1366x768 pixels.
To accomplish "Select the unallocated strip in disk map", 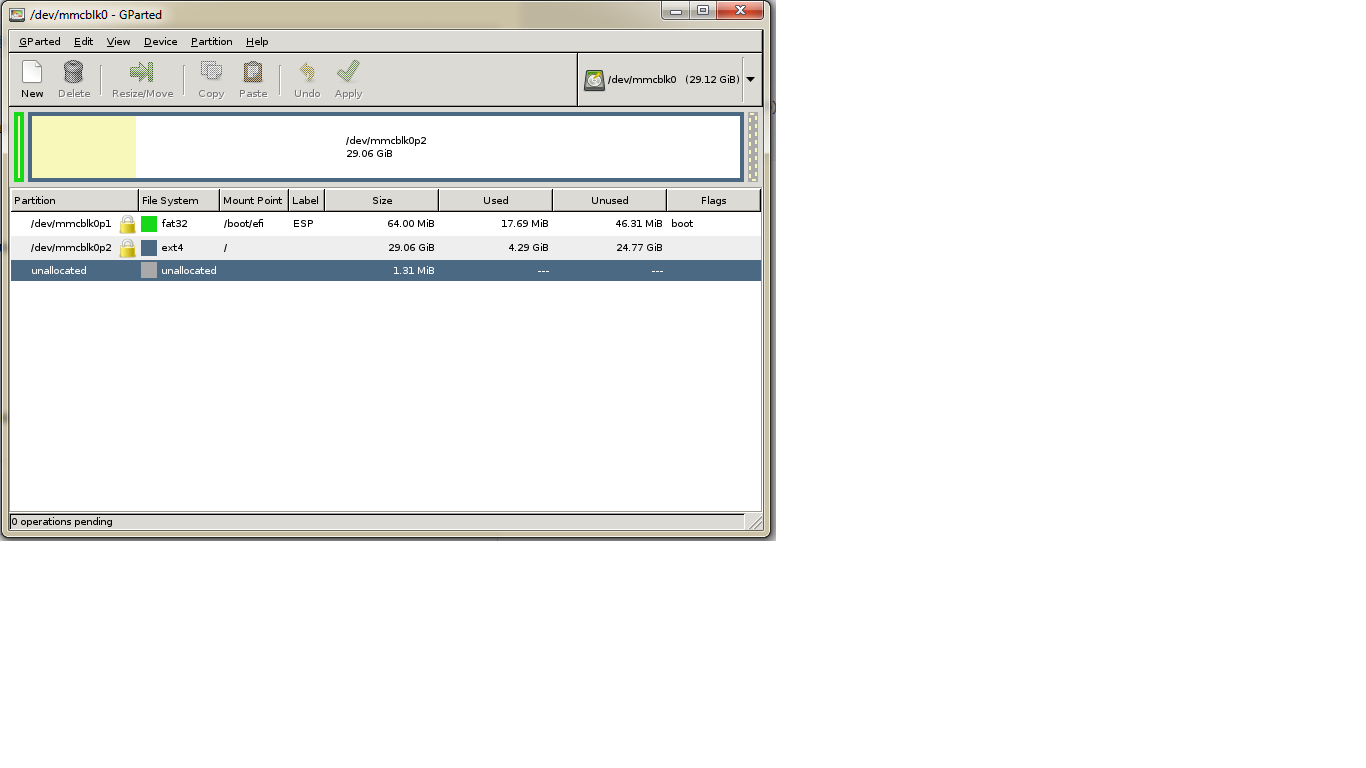I will pos(753,147).
